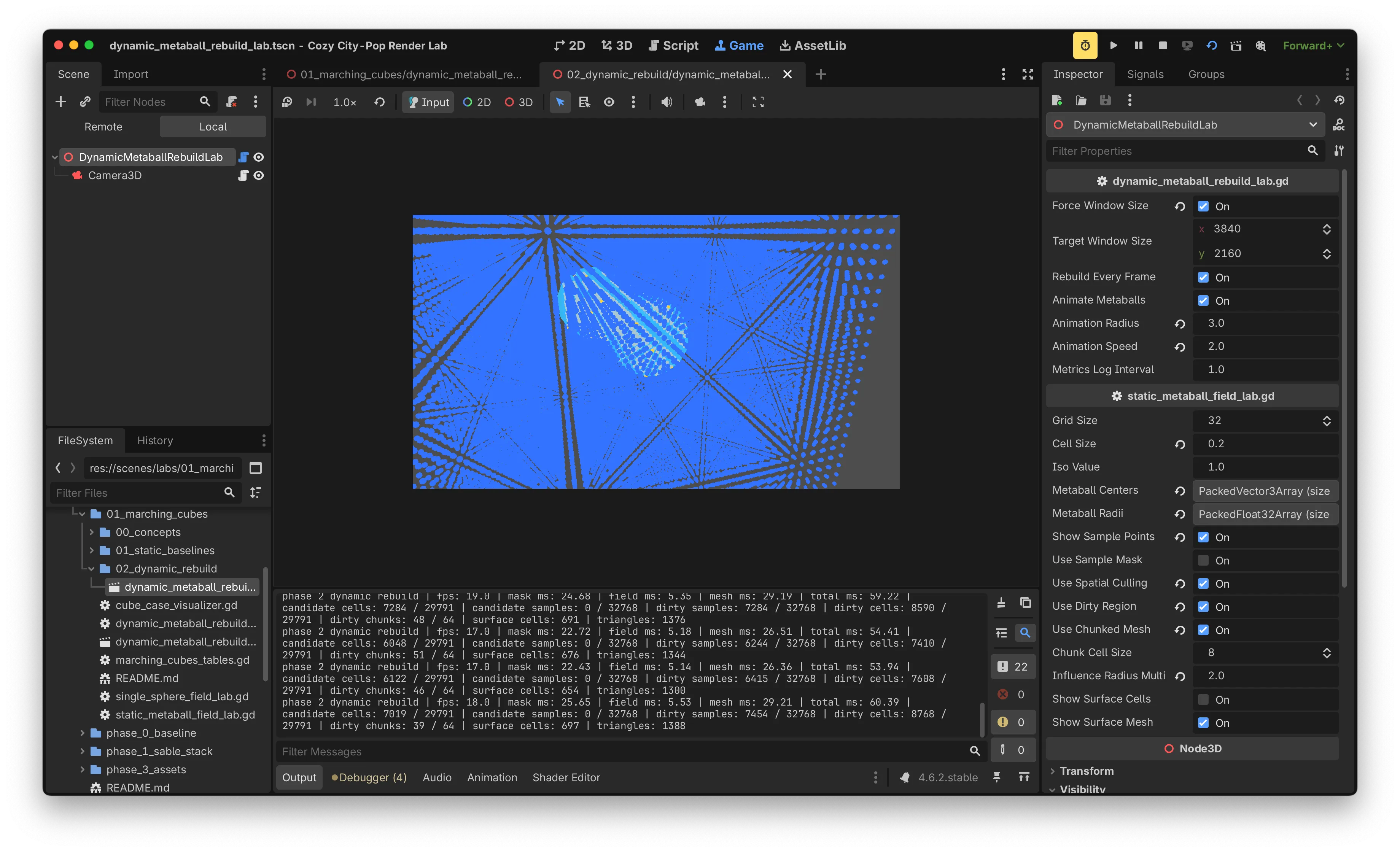The width and height of the screenshot is (1400, 852).
Task: Disable Animate Metaballs checkbox
Action: pos(1203,300)
